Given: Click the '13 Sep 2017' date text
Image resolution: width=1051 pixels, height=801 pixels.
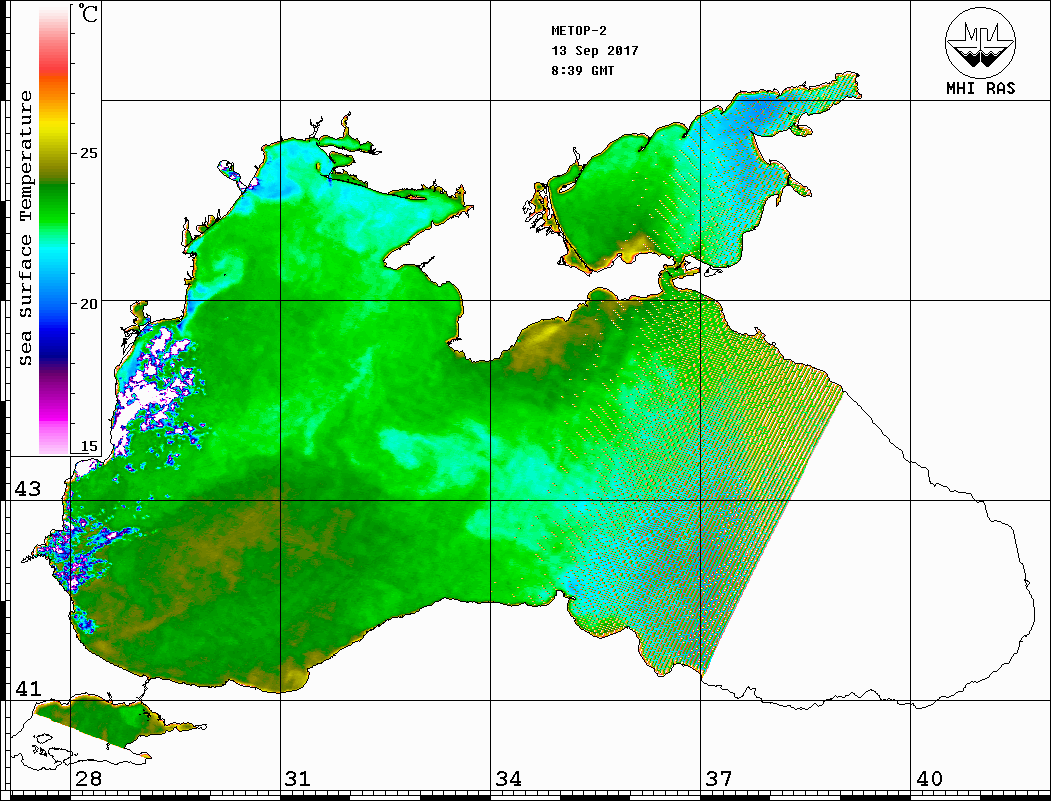Looking at the screenshot, I should (x=595, y=51).
